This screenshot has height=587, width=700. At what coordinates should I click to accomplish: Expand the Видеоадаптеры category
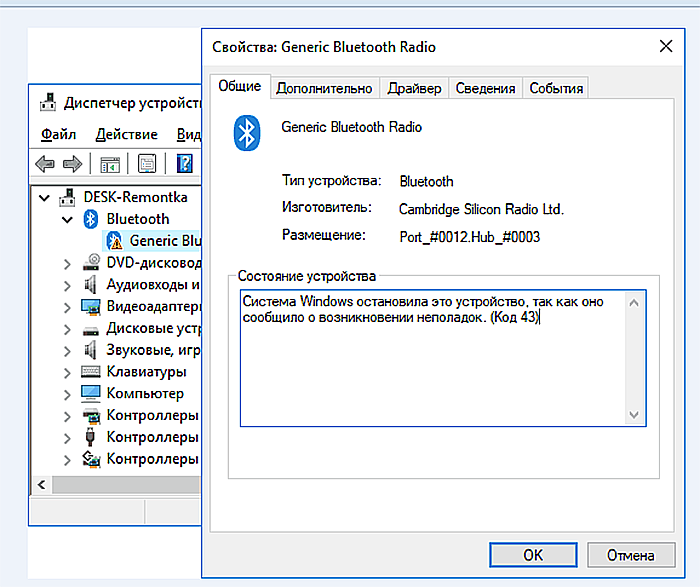pyautogui.click(x=67, y=308)
